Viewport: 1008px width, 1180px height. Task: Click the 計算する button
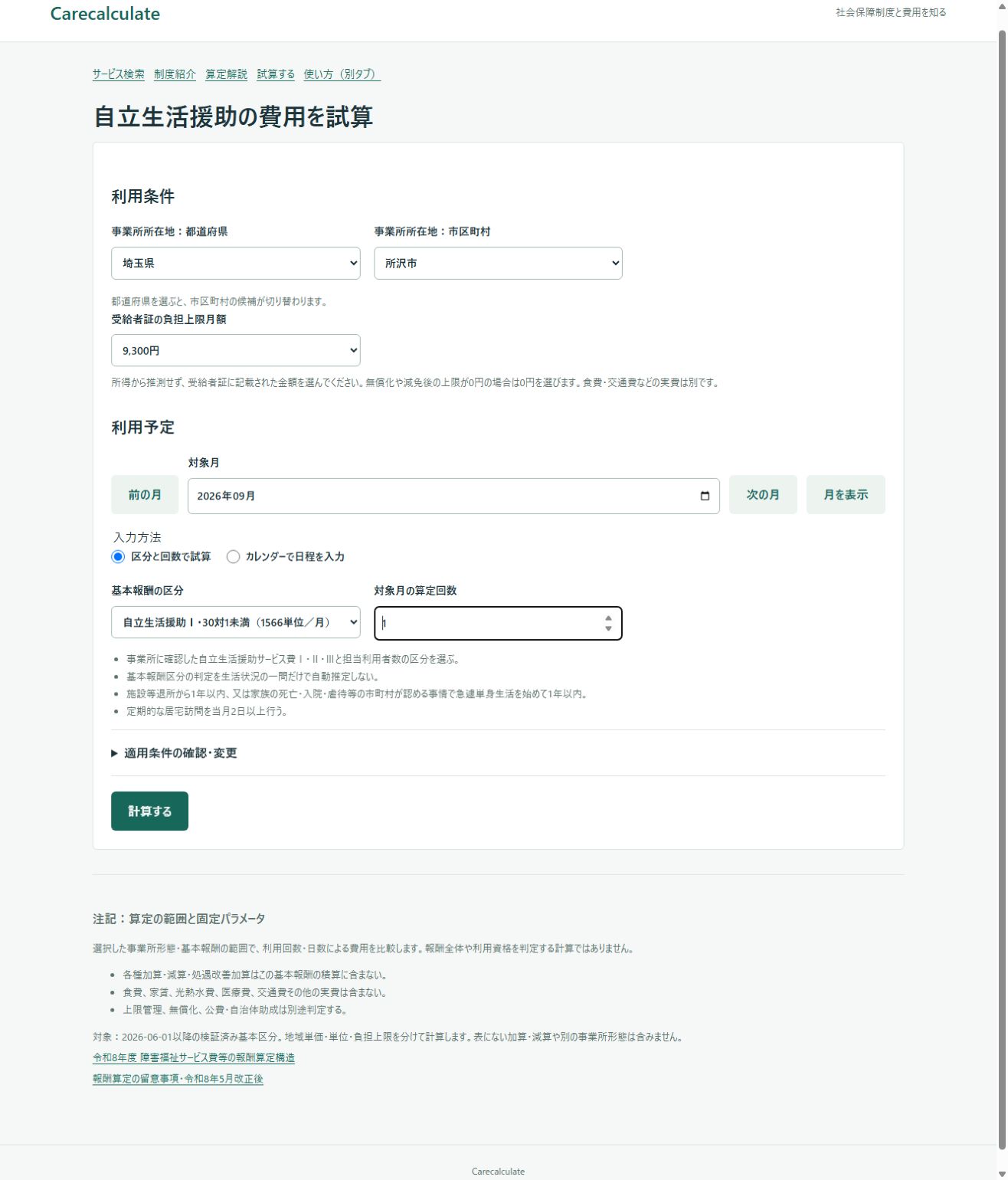point(149,811)
